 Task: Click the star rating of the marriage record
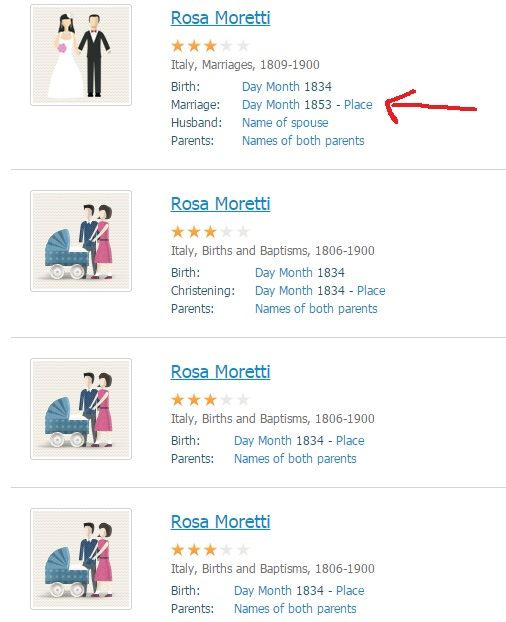coord(210,46)
